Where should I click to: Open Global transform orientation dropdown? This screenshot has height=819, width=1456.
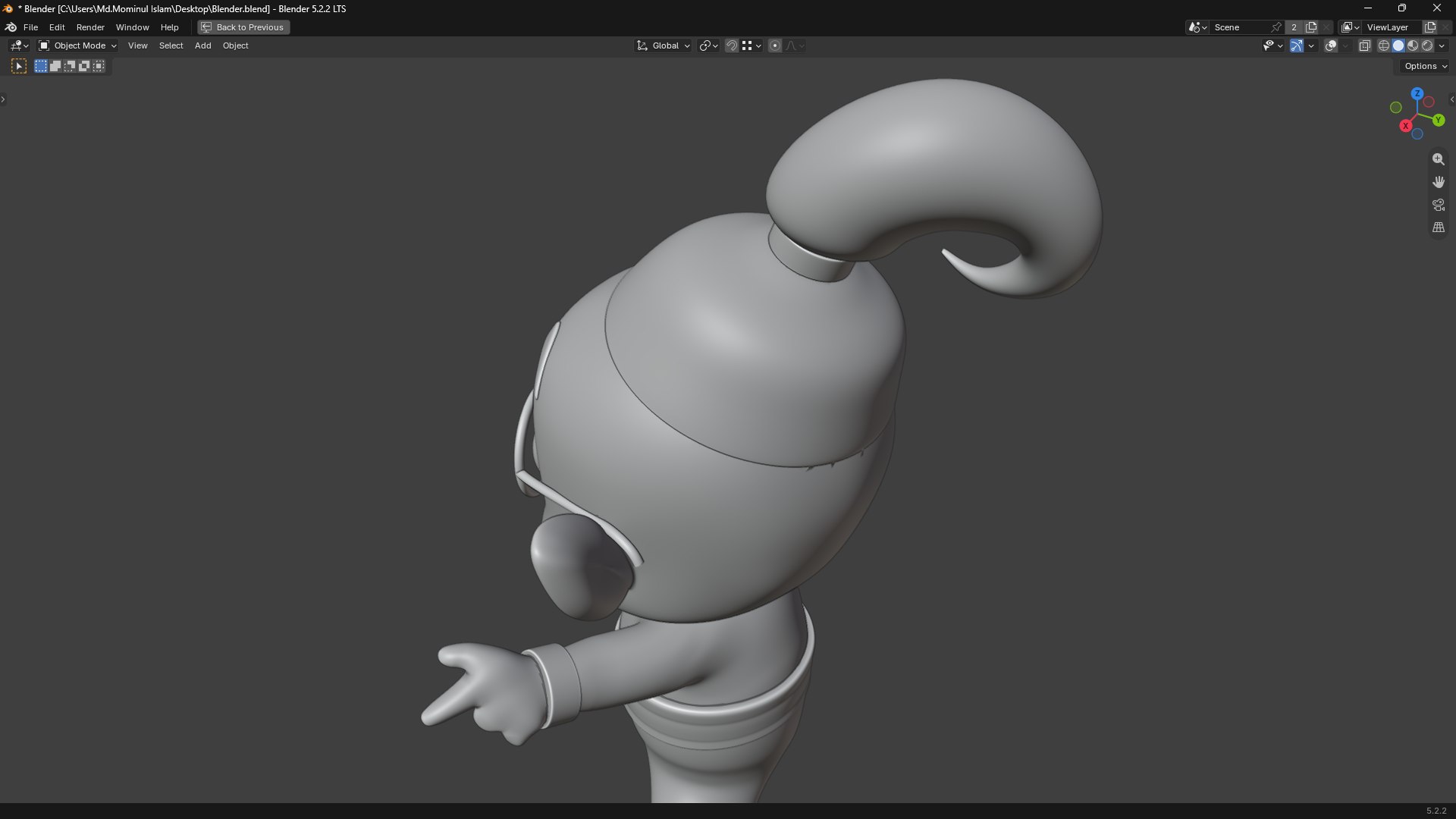point(664,45)
